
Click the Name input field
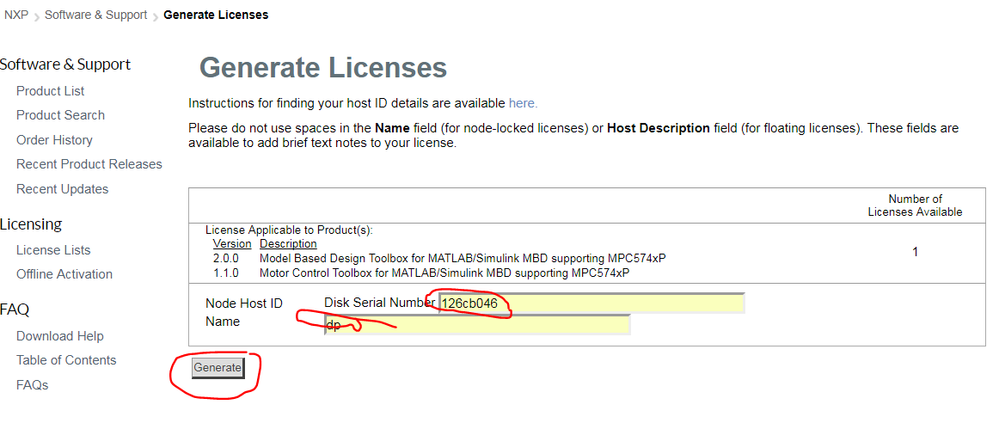pos(477,324)
